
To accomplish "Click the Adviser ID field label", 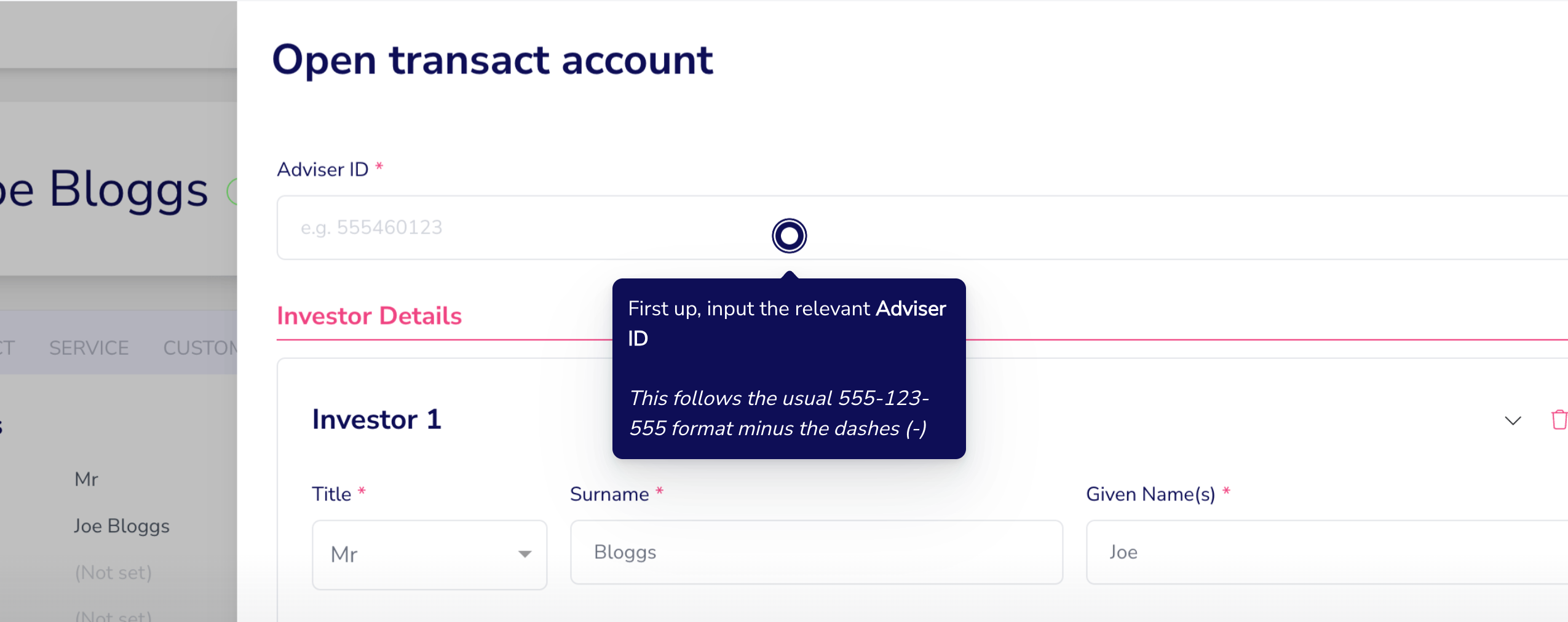I will (x=323, y=169).
